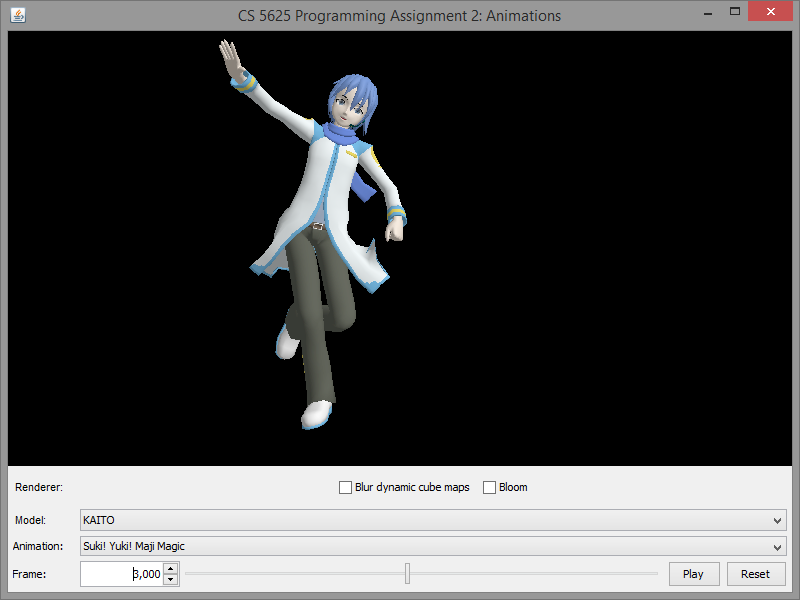Open the Model dropdown showing KAITO
The height and width of the screenshot is (600, 800).
pyautogui.click(x=432, y=521)
